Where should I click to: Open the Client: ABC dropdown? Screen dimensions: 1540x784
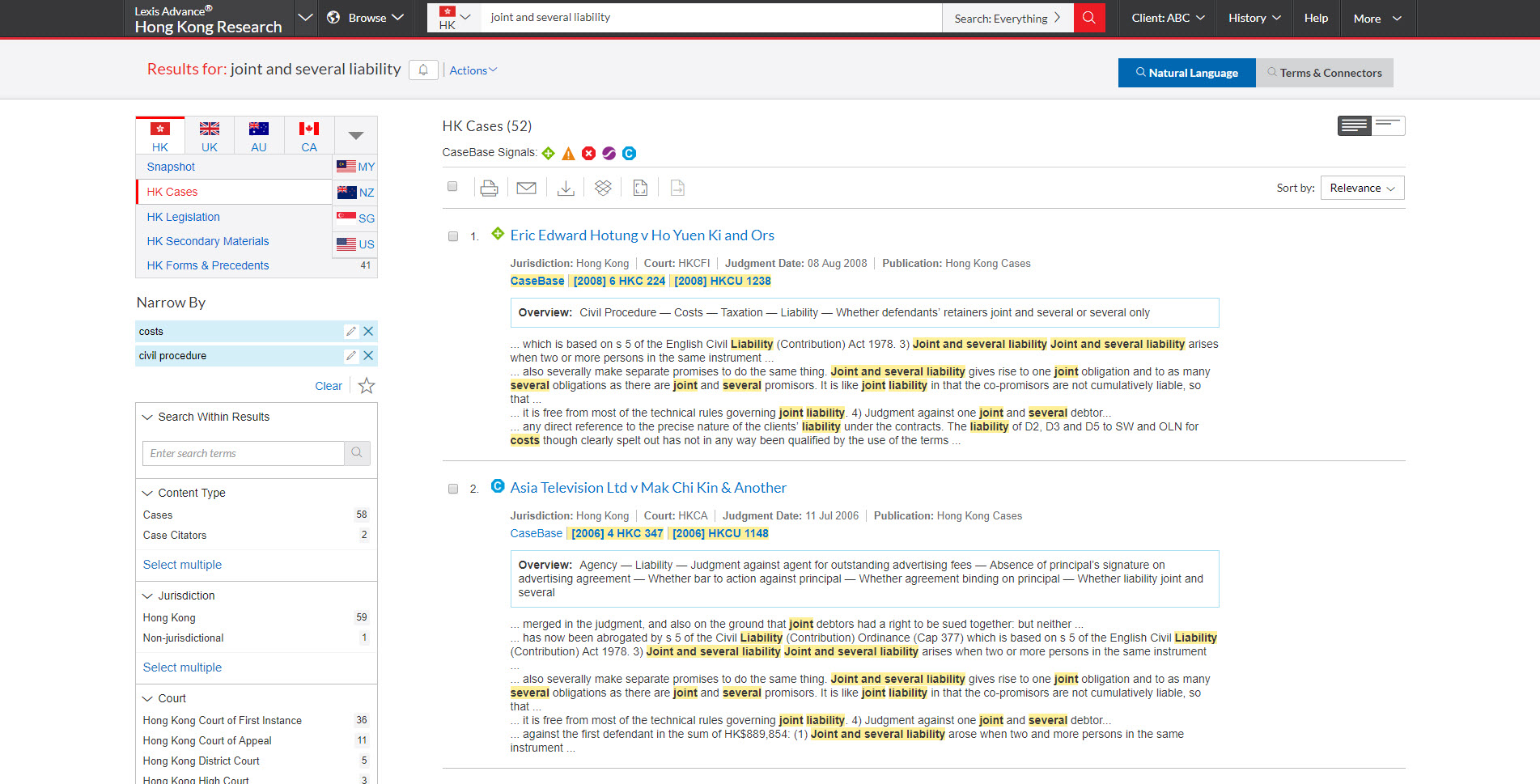(1168, 18)
